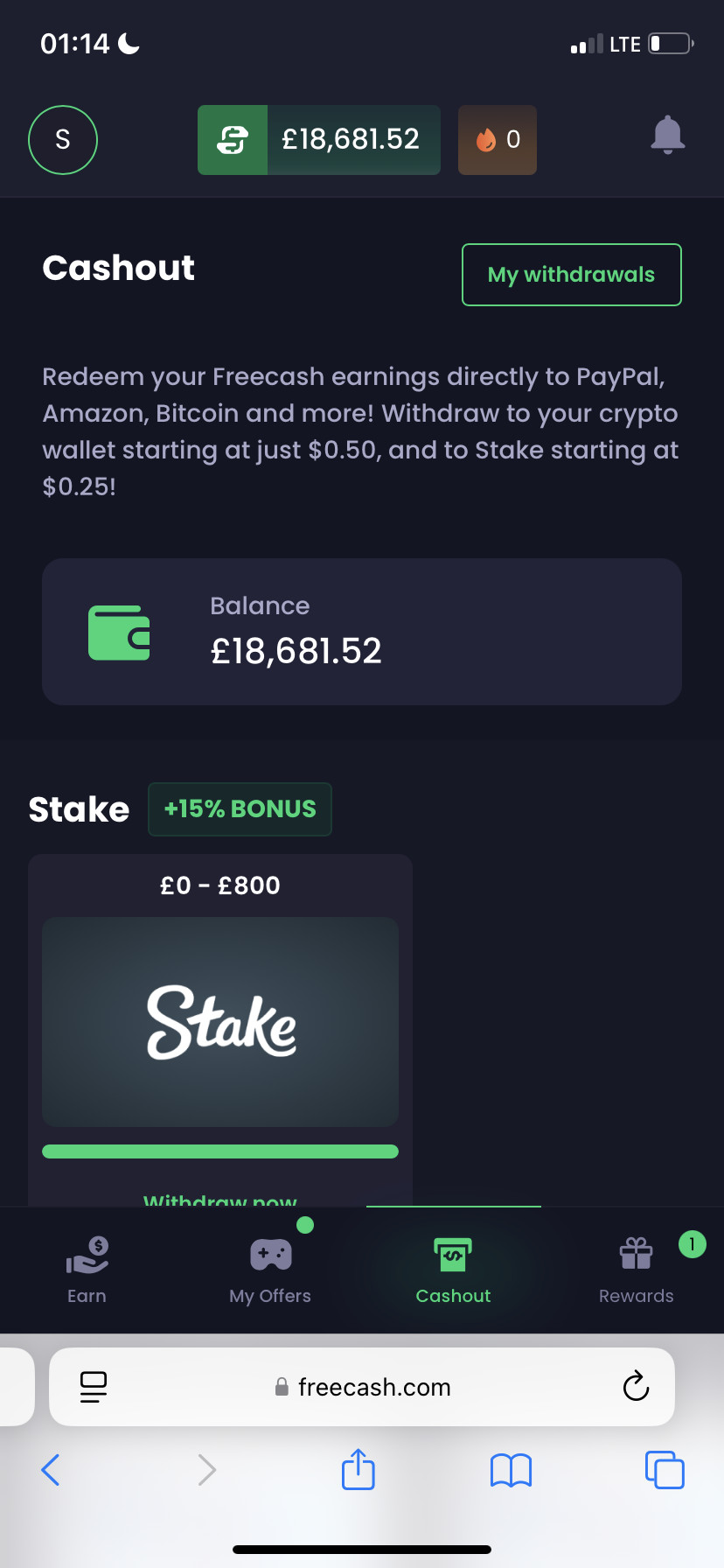Image resolution: width=724 pixels, height=1568 pixels.
Task: Open the streak flame counter
Action: (x=497, y=140)
